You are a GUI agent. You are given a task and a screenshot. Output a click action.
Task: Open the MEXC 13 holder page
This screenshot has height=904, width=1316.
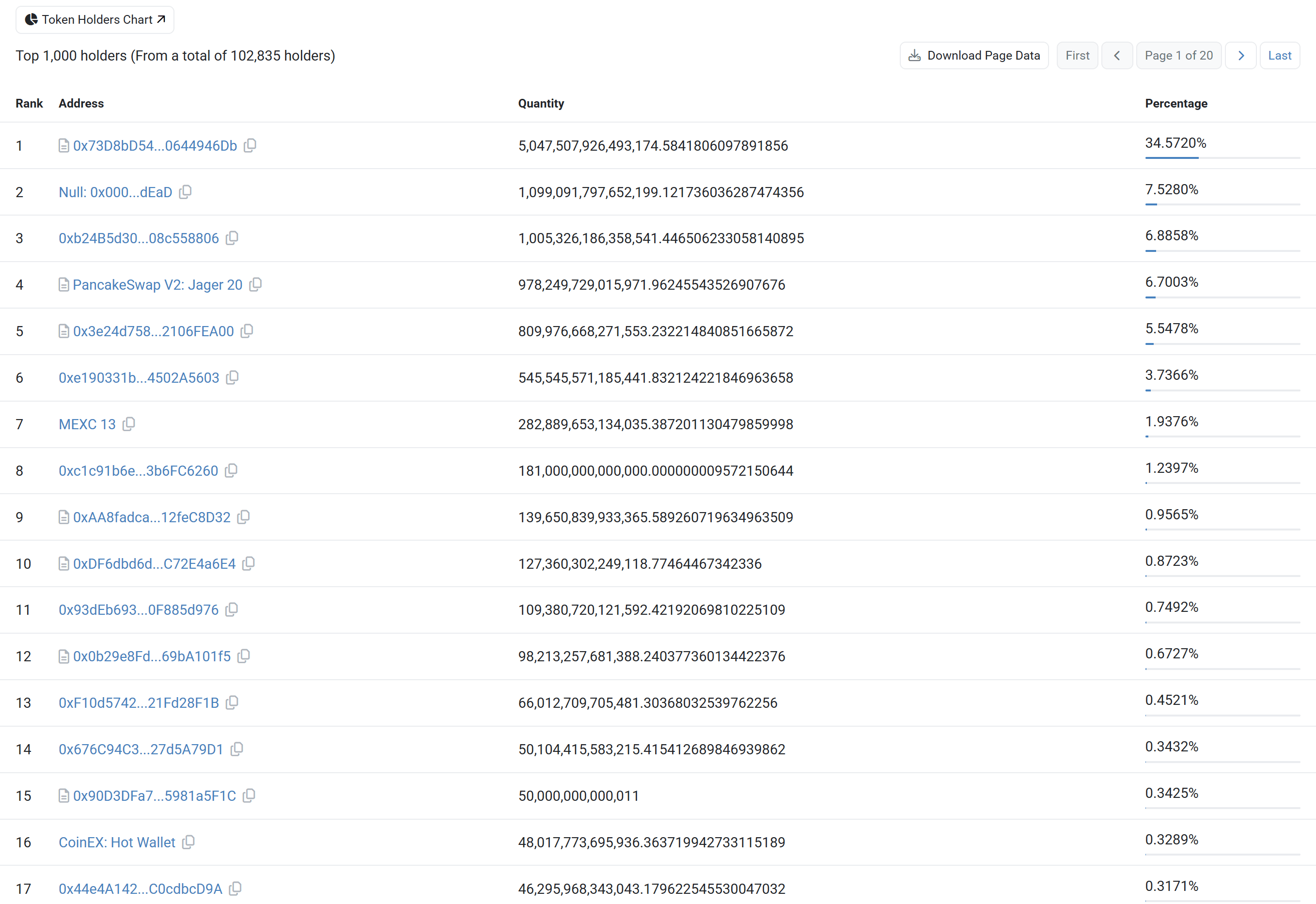(x=87, y=424)
